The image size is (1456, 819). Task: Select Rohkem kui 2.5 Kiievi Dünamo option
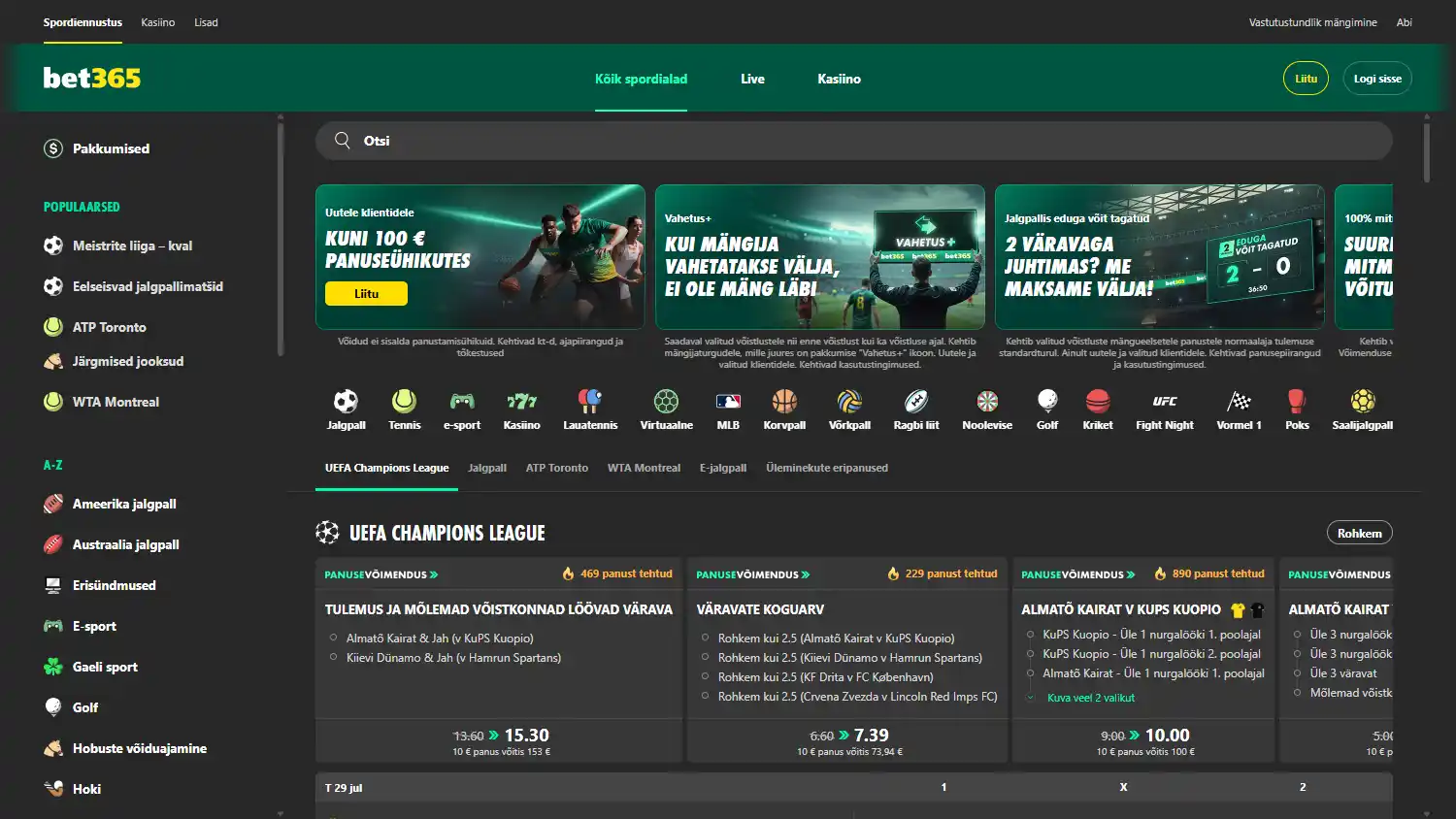tap(706, 658)
